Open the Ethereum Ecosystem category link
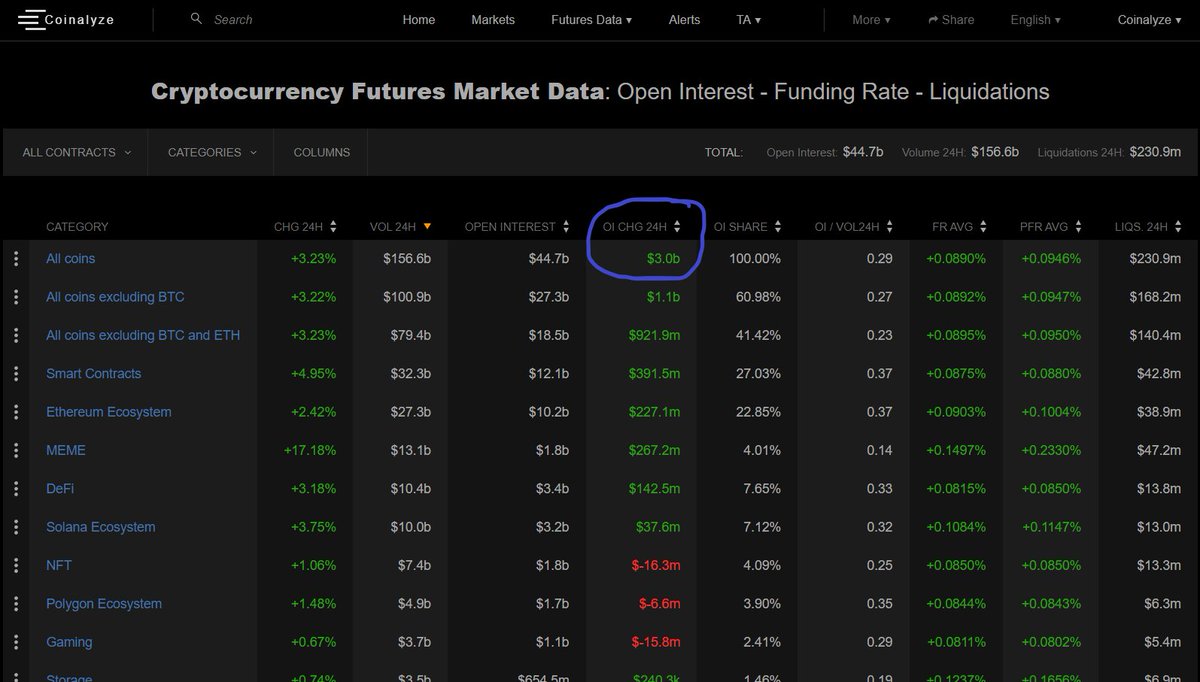This screenshot has height=682, width=1200. [108, 412]
